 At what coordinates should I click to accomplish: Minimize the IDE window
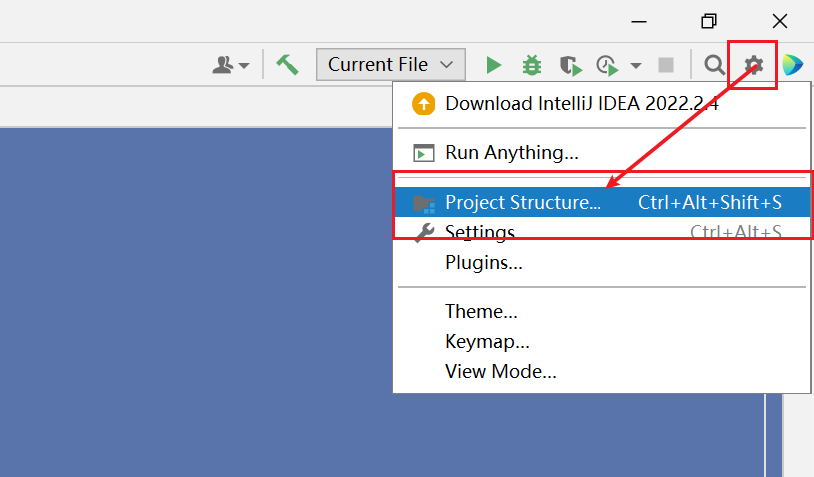coord(639,21)
